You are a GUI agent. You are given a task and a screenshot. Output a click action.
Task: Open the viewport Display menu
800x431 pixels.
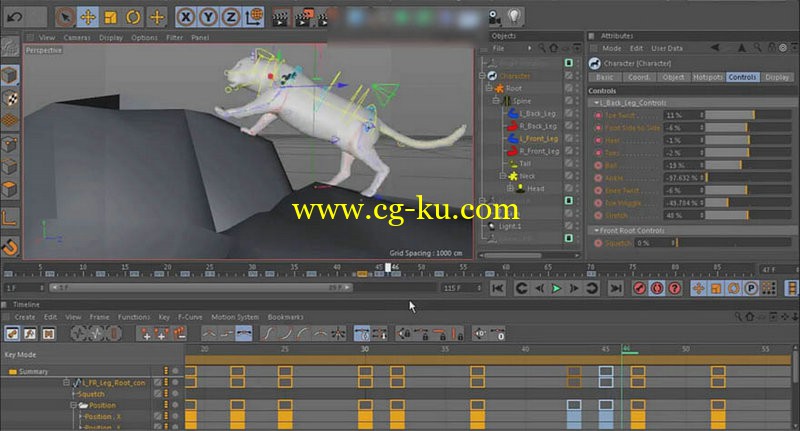click(x=111, y=38)
